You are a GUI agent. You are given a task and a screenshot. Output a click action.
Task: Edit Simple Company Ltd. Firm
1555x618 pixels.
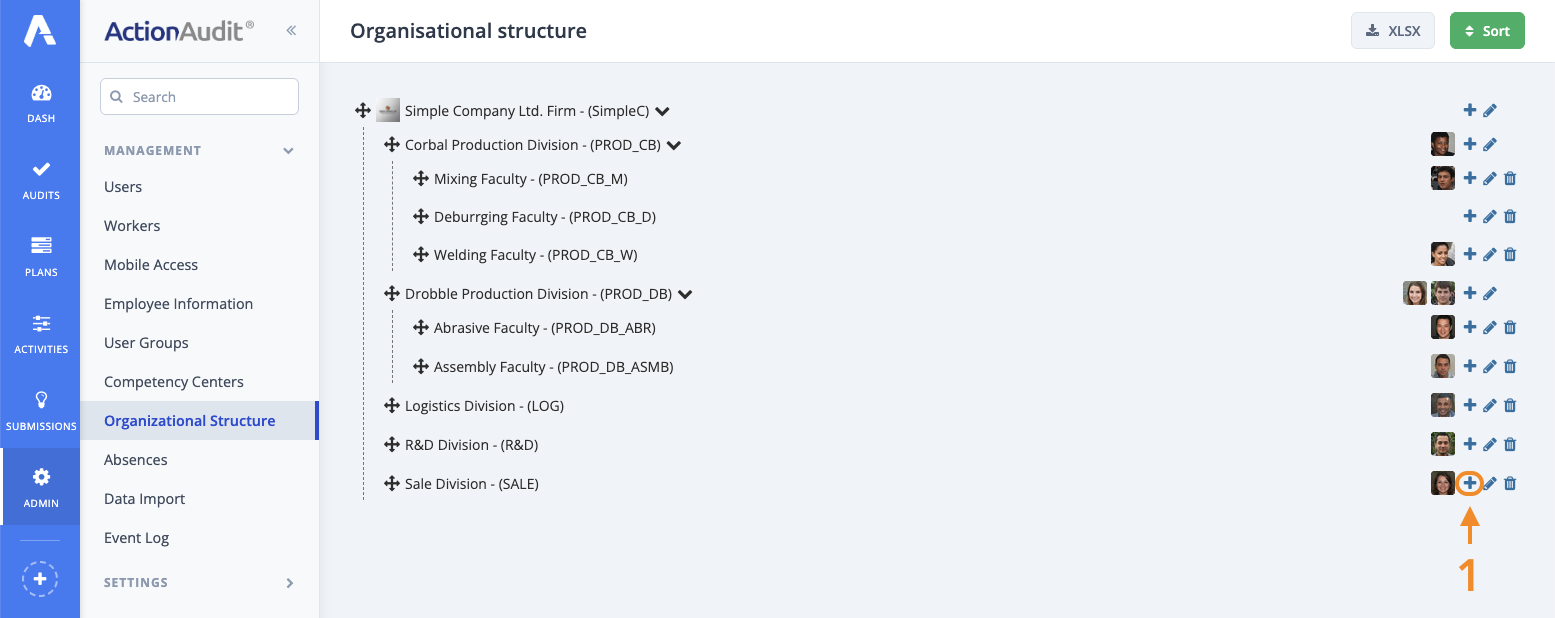[1490, 110]
